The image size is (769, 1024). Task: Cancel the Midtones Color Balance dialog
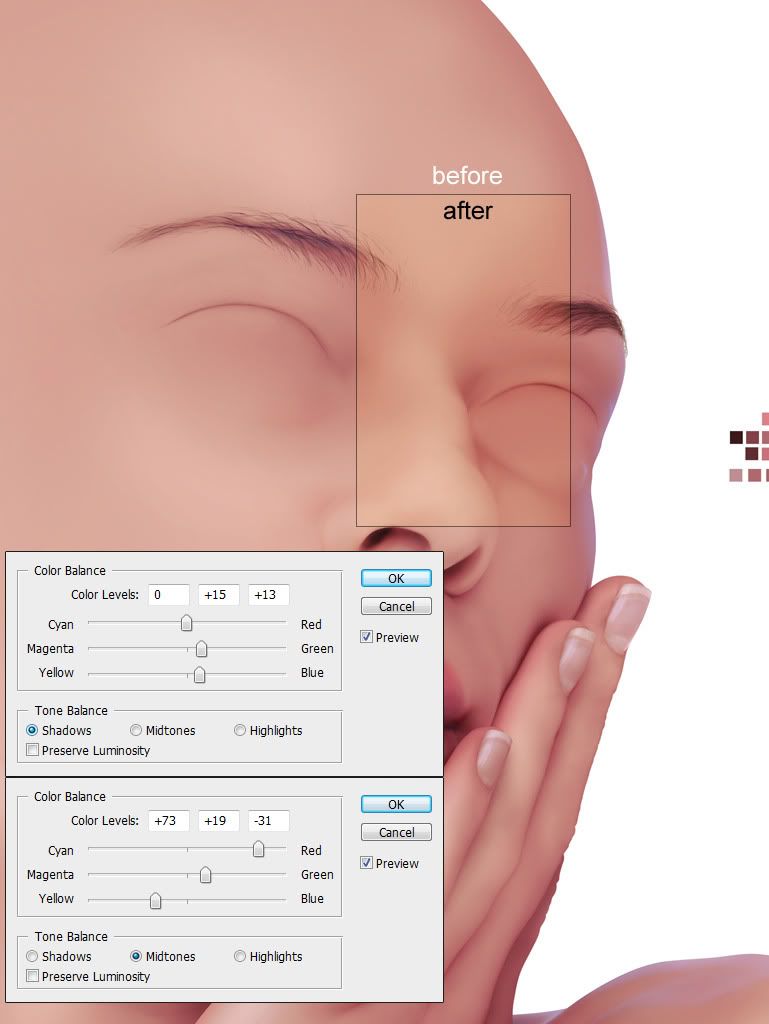coord(396,832)
